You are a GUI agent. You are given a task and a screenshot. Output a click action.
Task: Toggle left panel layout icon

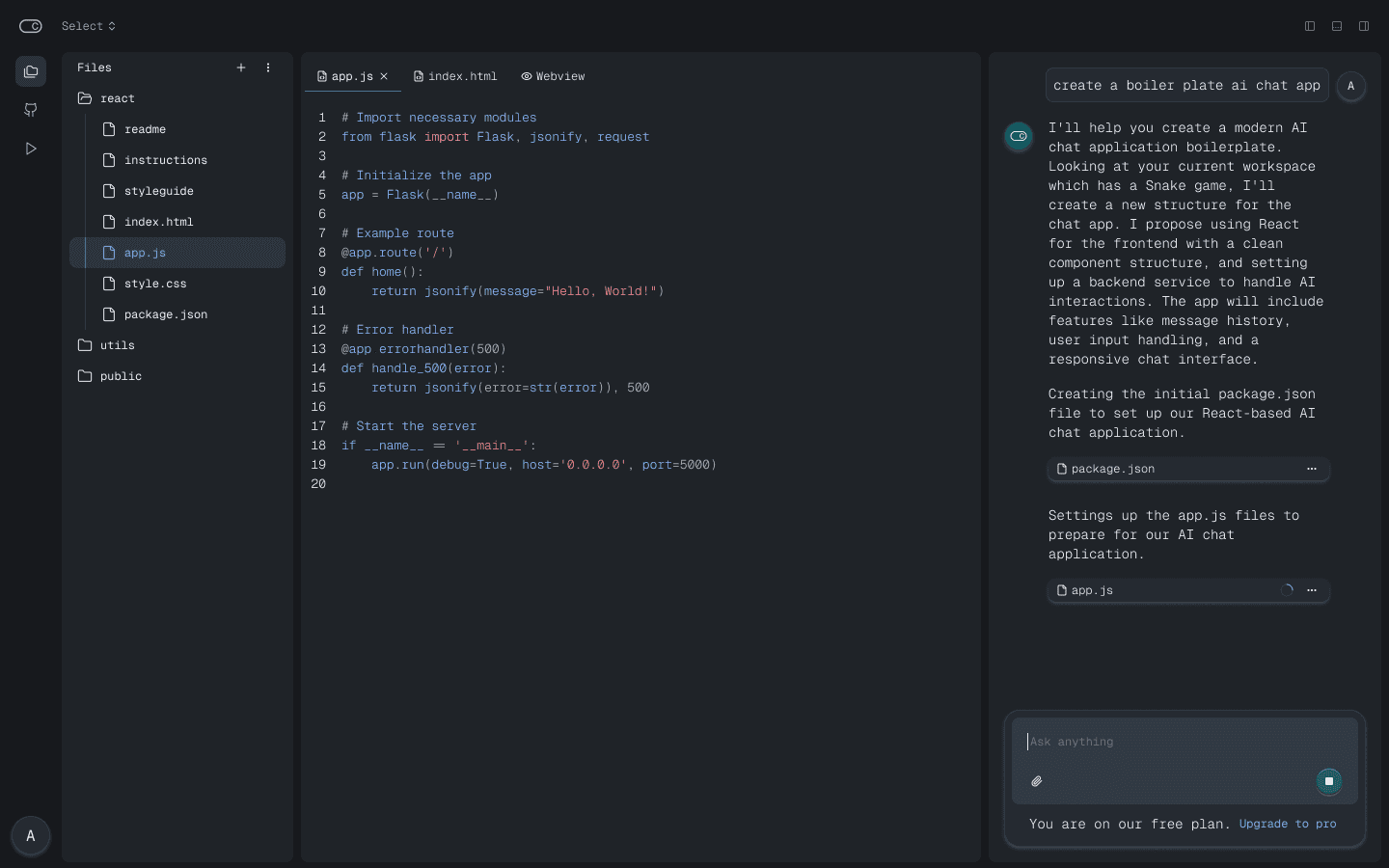coord(1310,26)
